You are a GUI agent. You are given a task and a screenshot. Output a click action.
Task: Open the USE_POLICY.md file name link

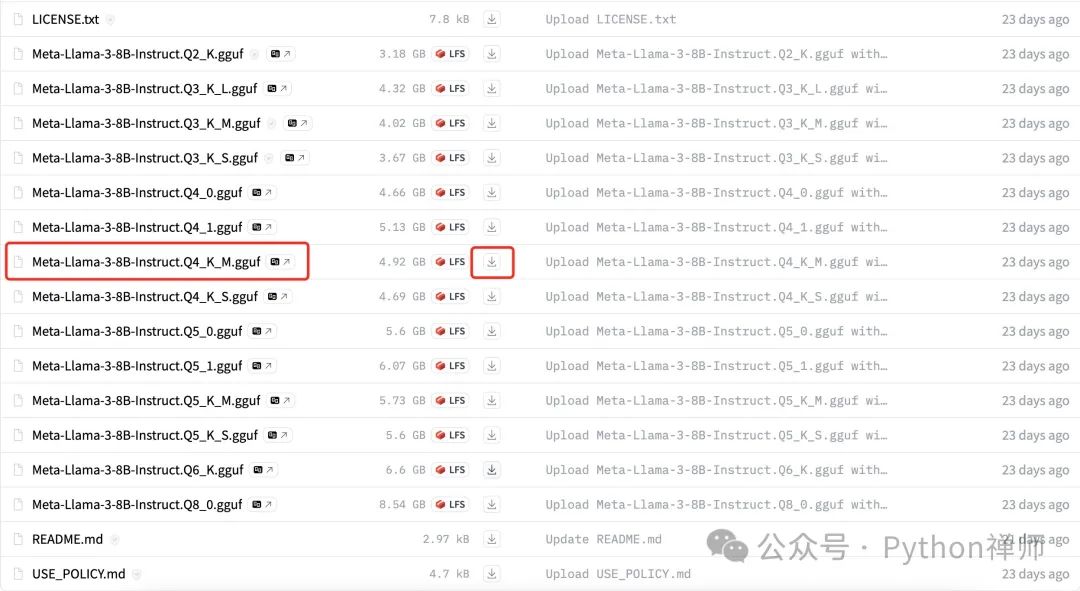[79, 574]
